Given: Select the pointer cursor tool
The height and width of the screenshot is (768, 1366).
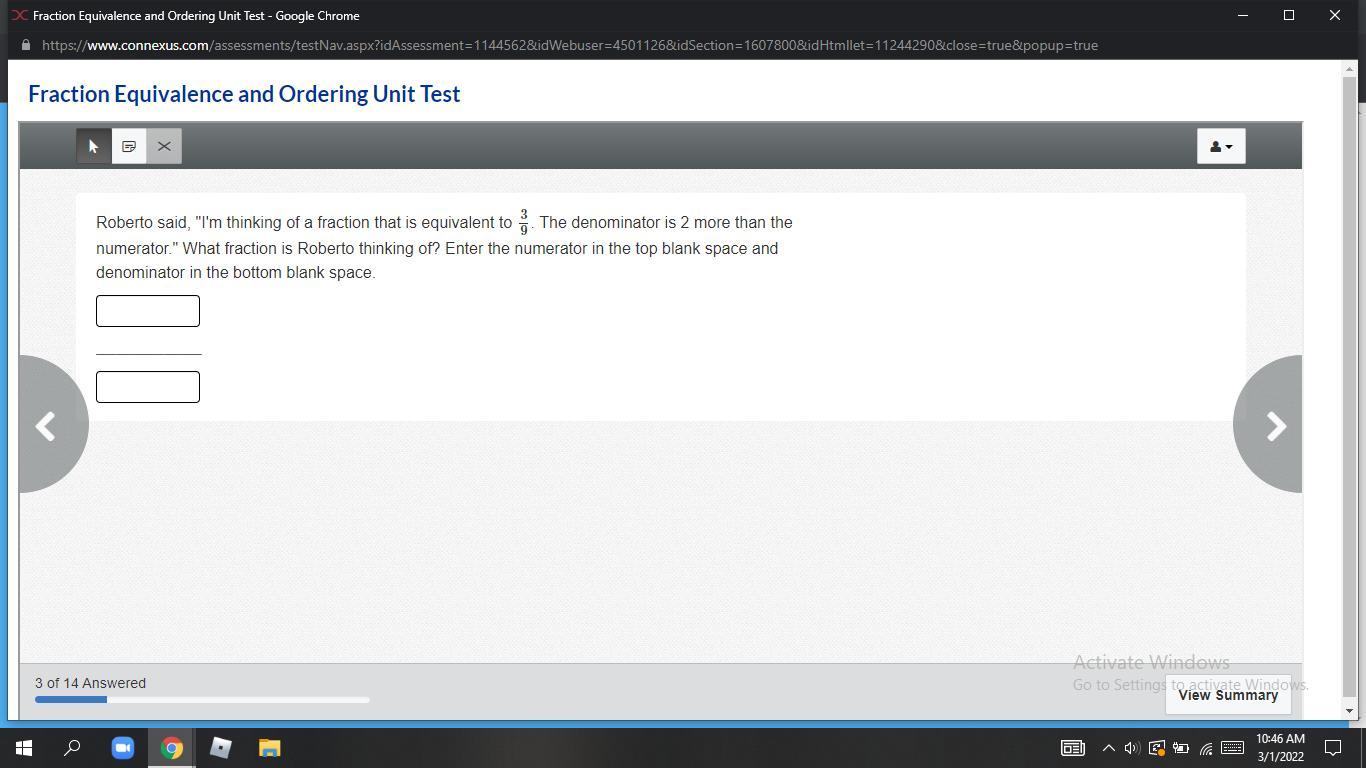Looking at the screenshot, I should [x=94, y=146].
